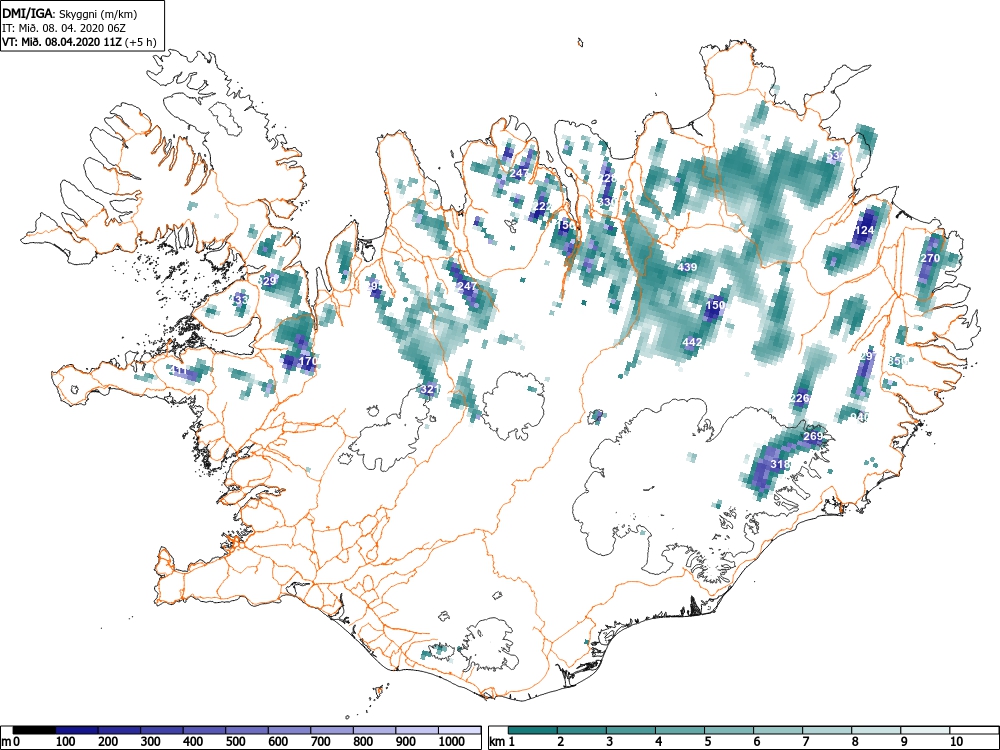Click the 170 visibility value in west
Screen dimensions: 1000x750
tap(308, 362)
